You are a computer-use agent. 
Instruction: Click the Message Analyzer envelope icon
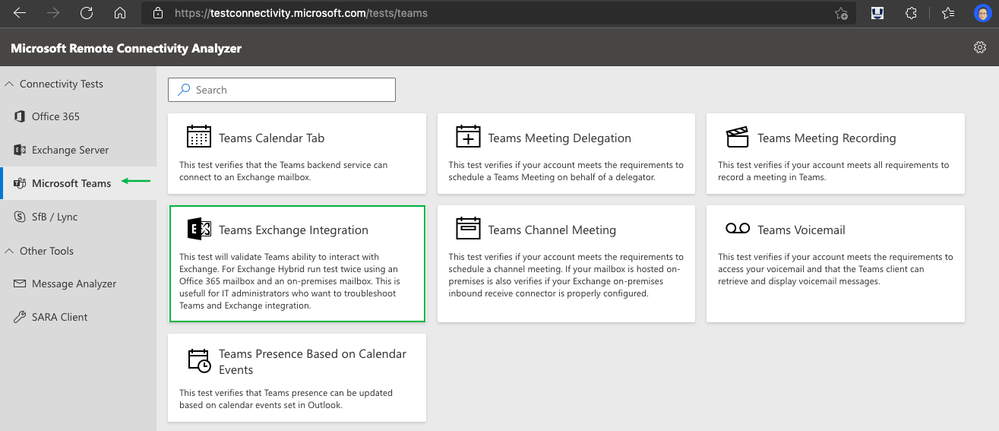coord(19,284)
